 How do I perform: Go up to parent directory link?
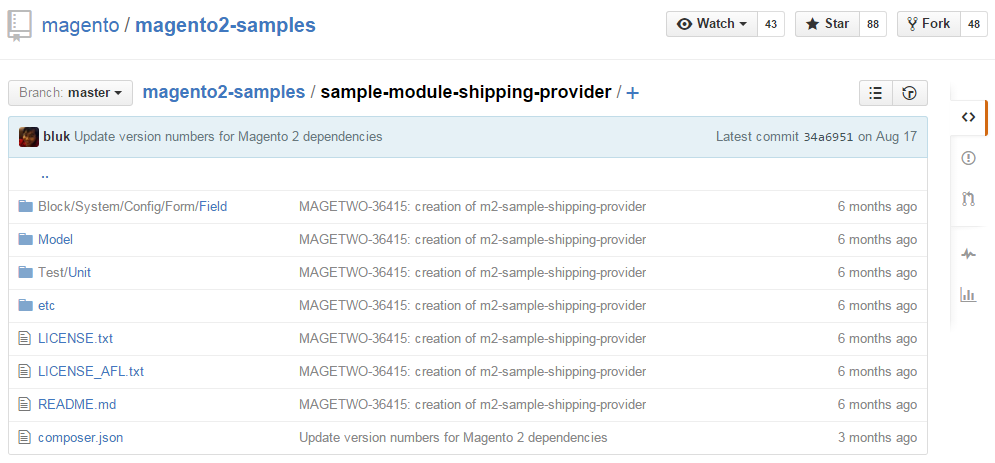[x=45, y=175]
